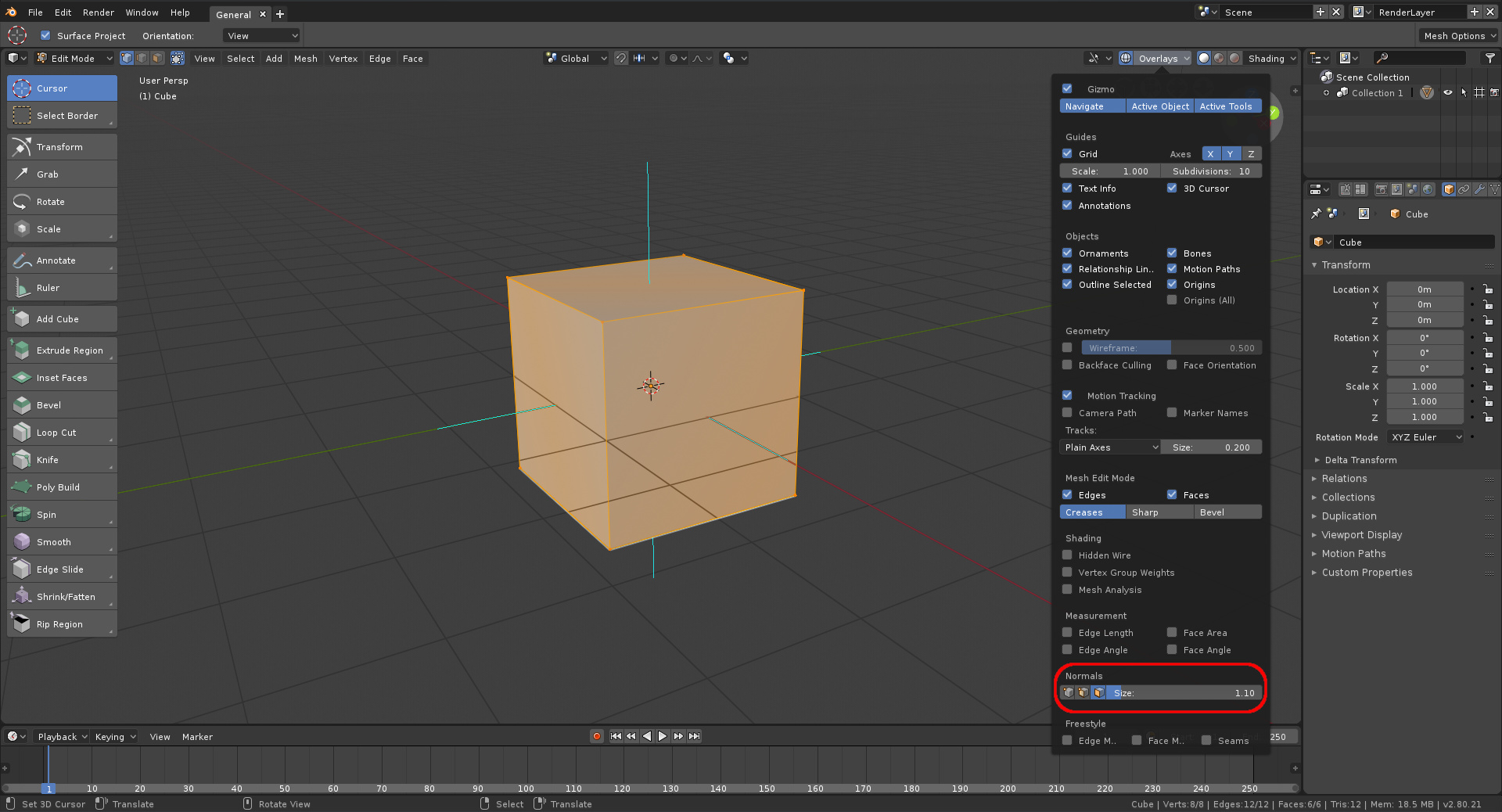The height and width of the screenshot is (812, 1502).
Task: Open the Mesh menu in header
Action: 305,59
